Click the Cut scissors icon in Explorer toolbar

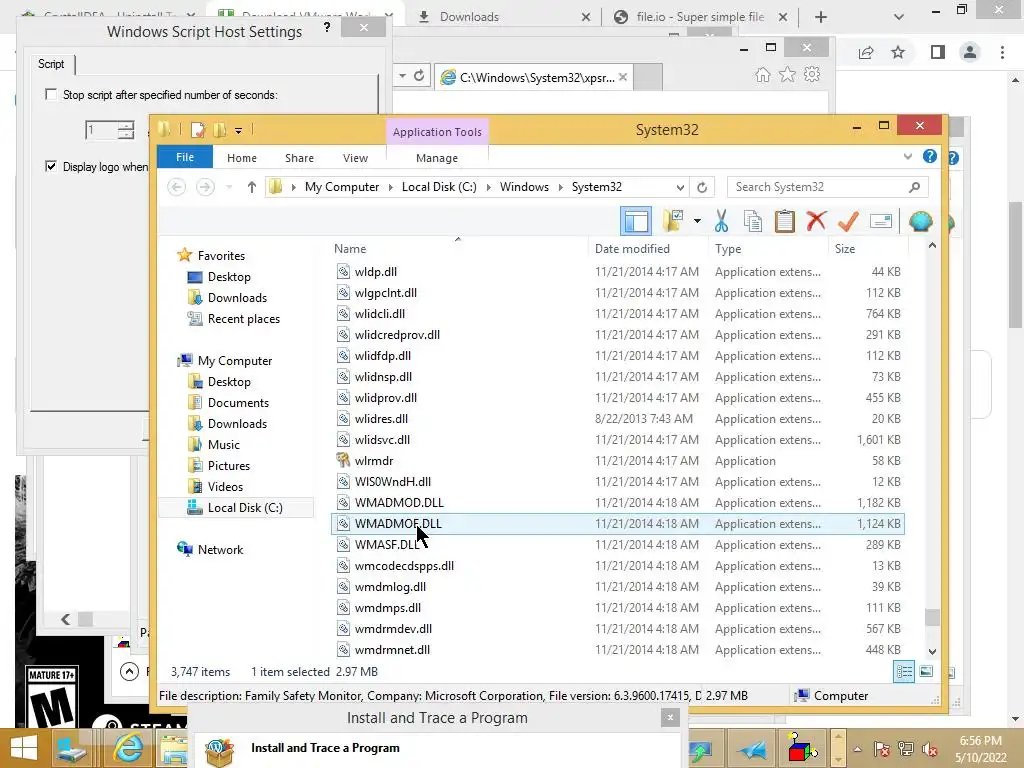coord(721,221)
